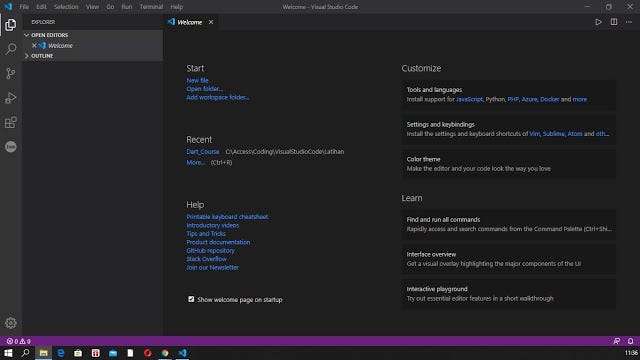The width and height of the screenshot is (640, 360).
Task: Click New file link
Action: (x=197, y=80)
